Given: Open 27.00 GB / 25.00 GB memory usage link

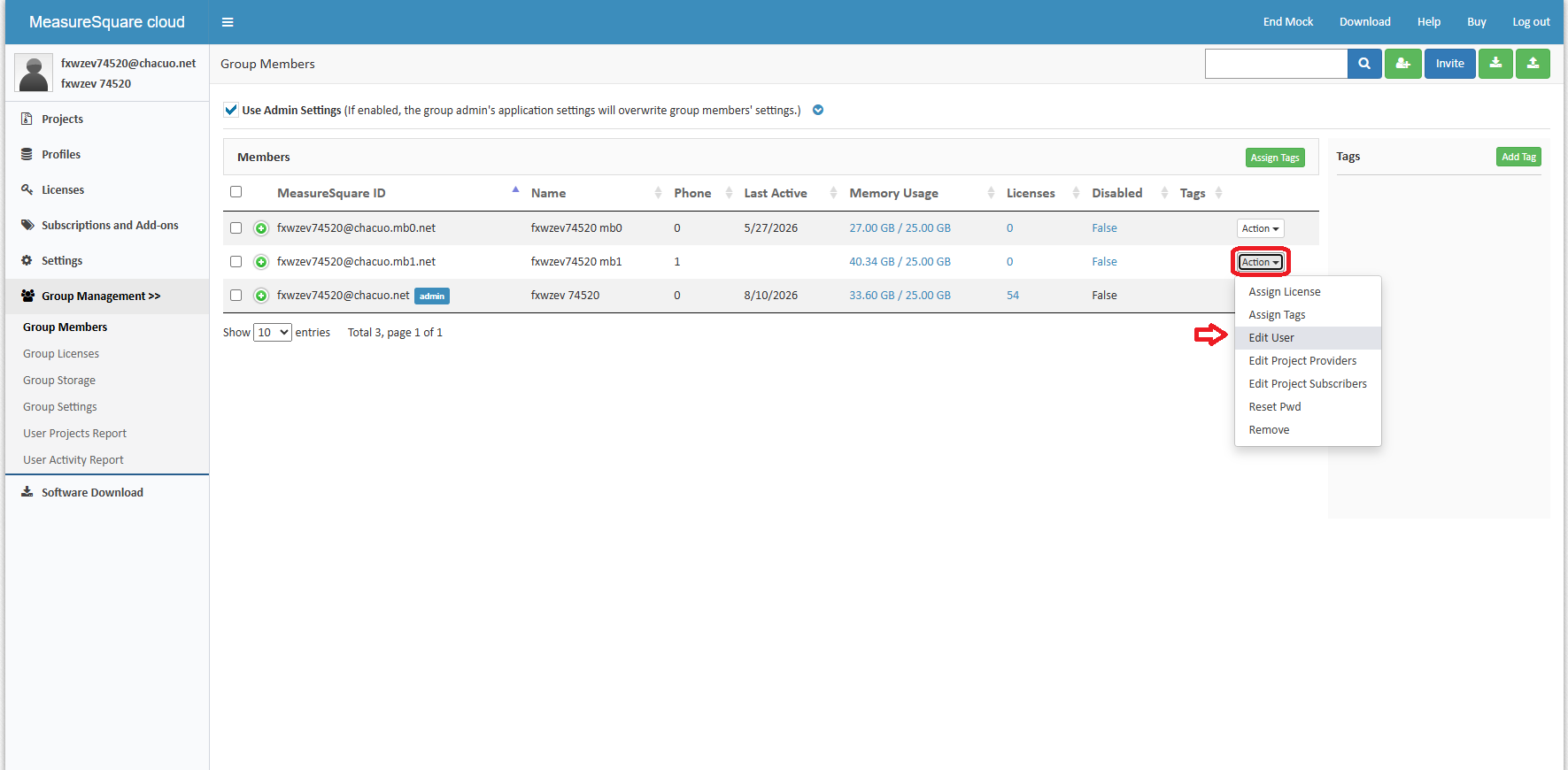Looking at the screenshot, I should [900, 228].
